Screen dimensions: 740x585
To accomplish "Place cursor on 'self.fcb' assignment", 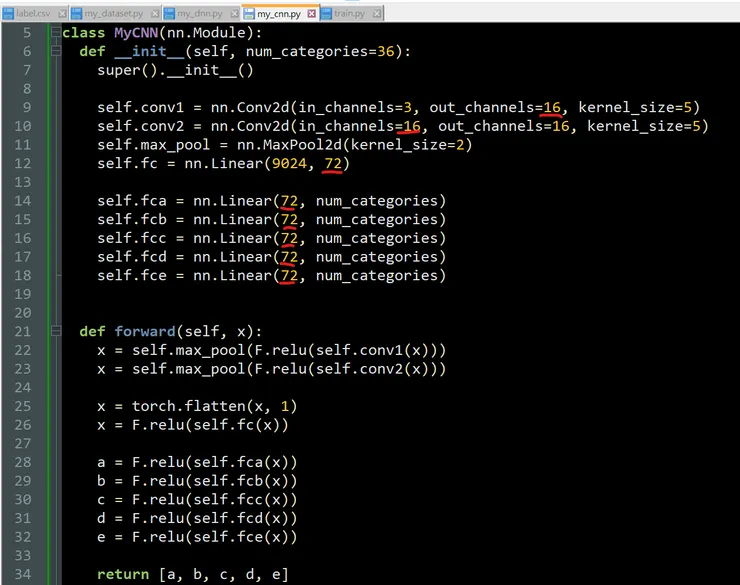I will click(x=132, y=219).
